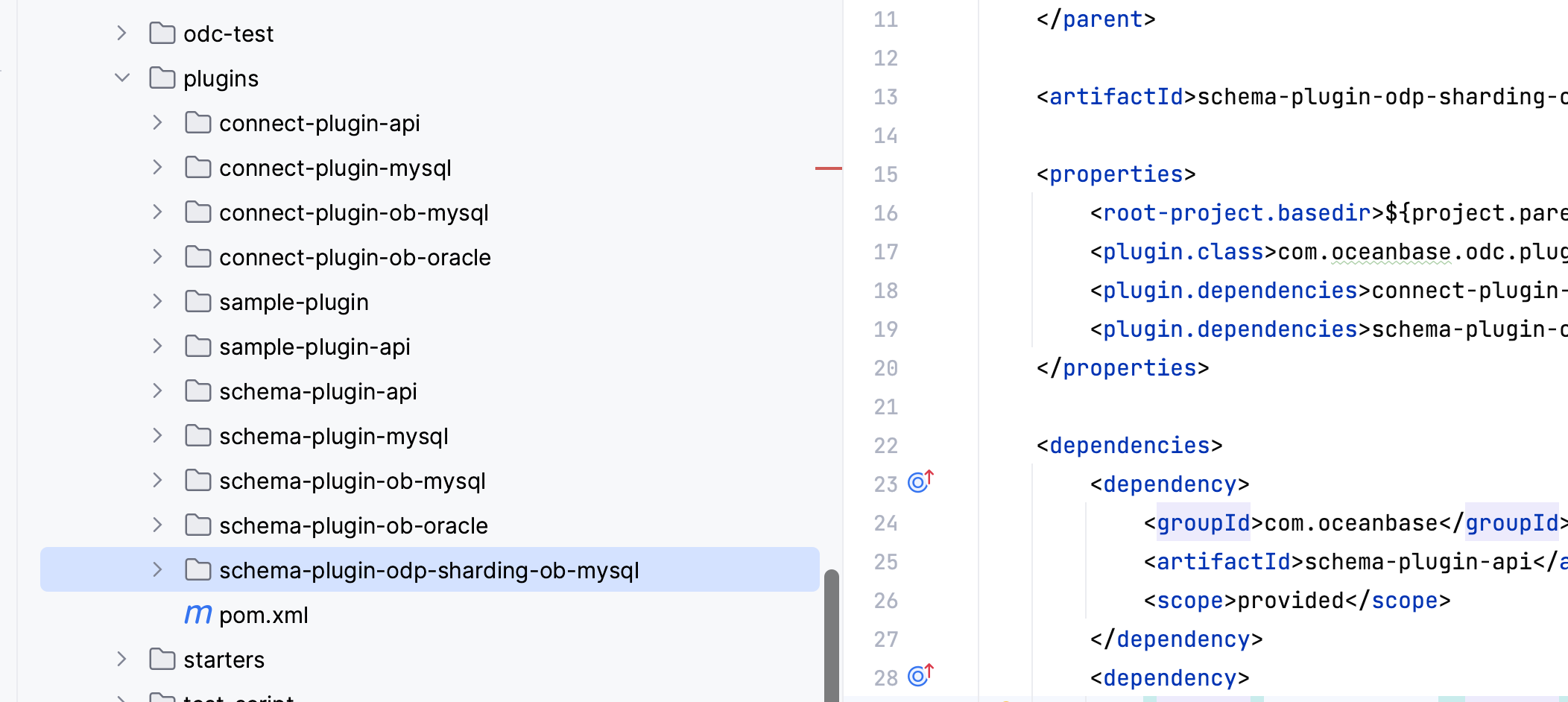Select the plugins tree item label
The height and width of the screenshot is (702, 1568).
[221, 79]
